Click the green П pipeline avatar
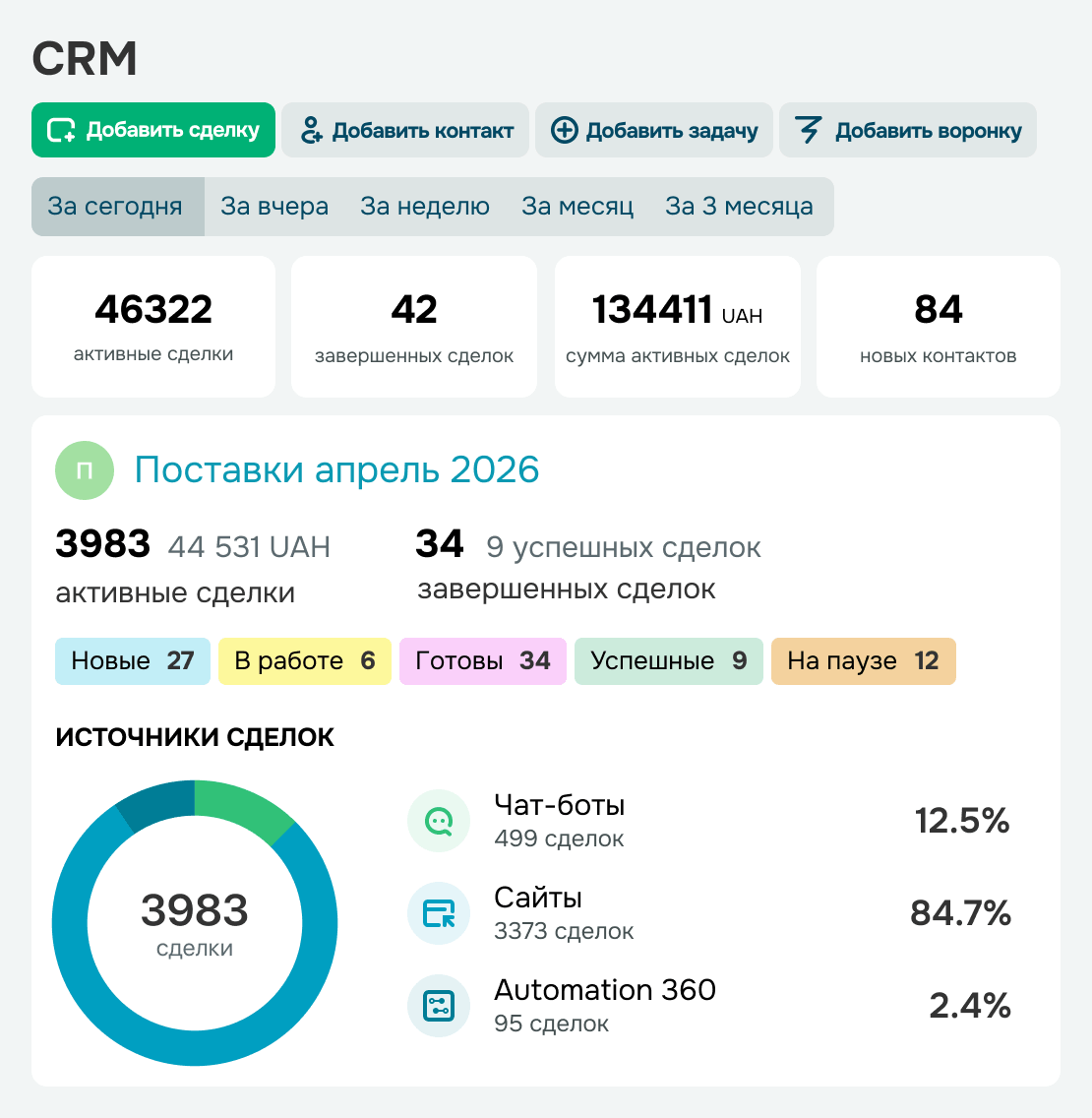The image size is (1092, 1118). click(84, 470)
